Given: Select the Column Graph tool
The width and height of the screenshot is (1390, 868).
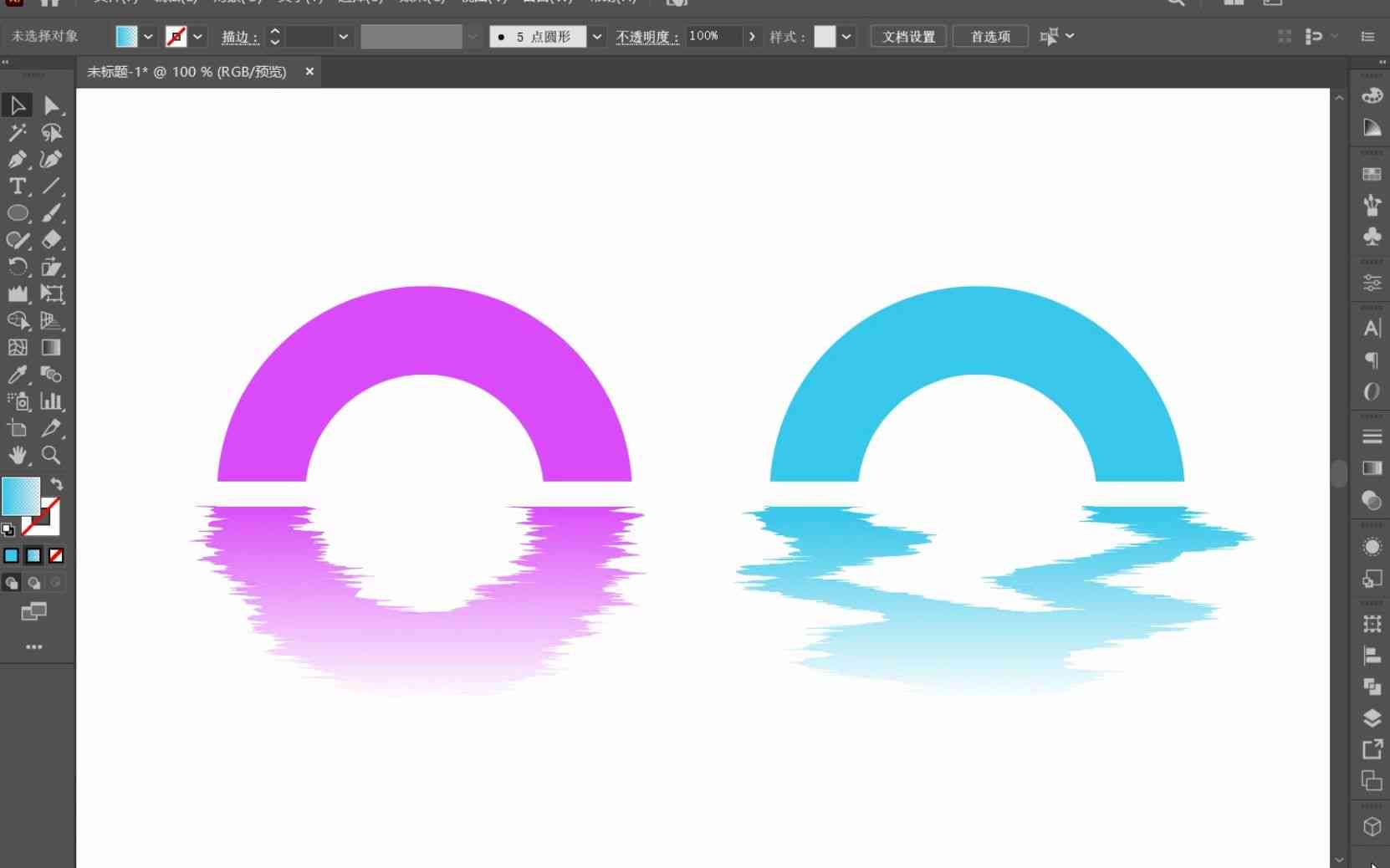Looking at the screenshot, I should pos(52,401).
